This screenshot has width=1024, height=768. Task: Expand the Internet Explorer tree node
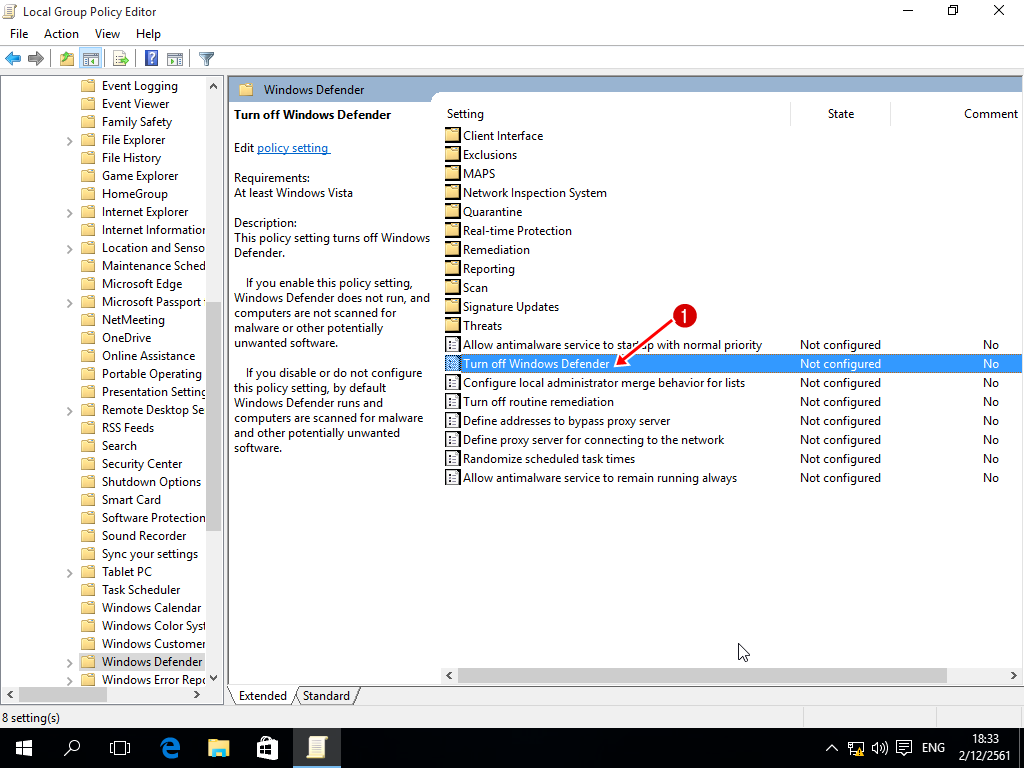tap(69, 213)
